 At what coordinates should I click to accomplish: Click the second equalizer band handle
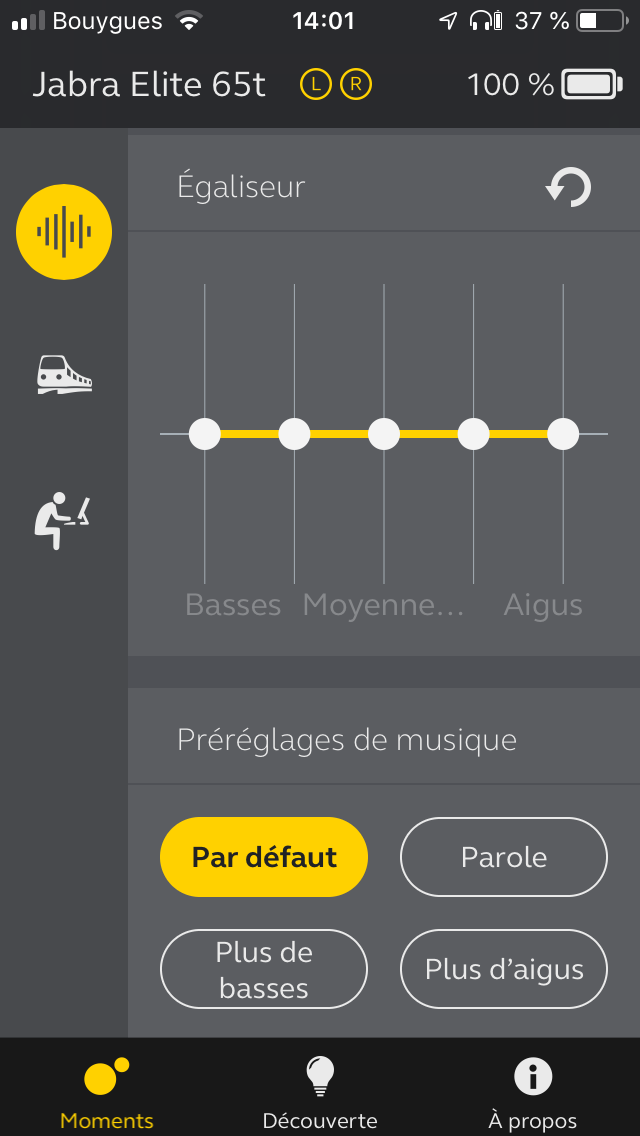[x=294, y=434]
